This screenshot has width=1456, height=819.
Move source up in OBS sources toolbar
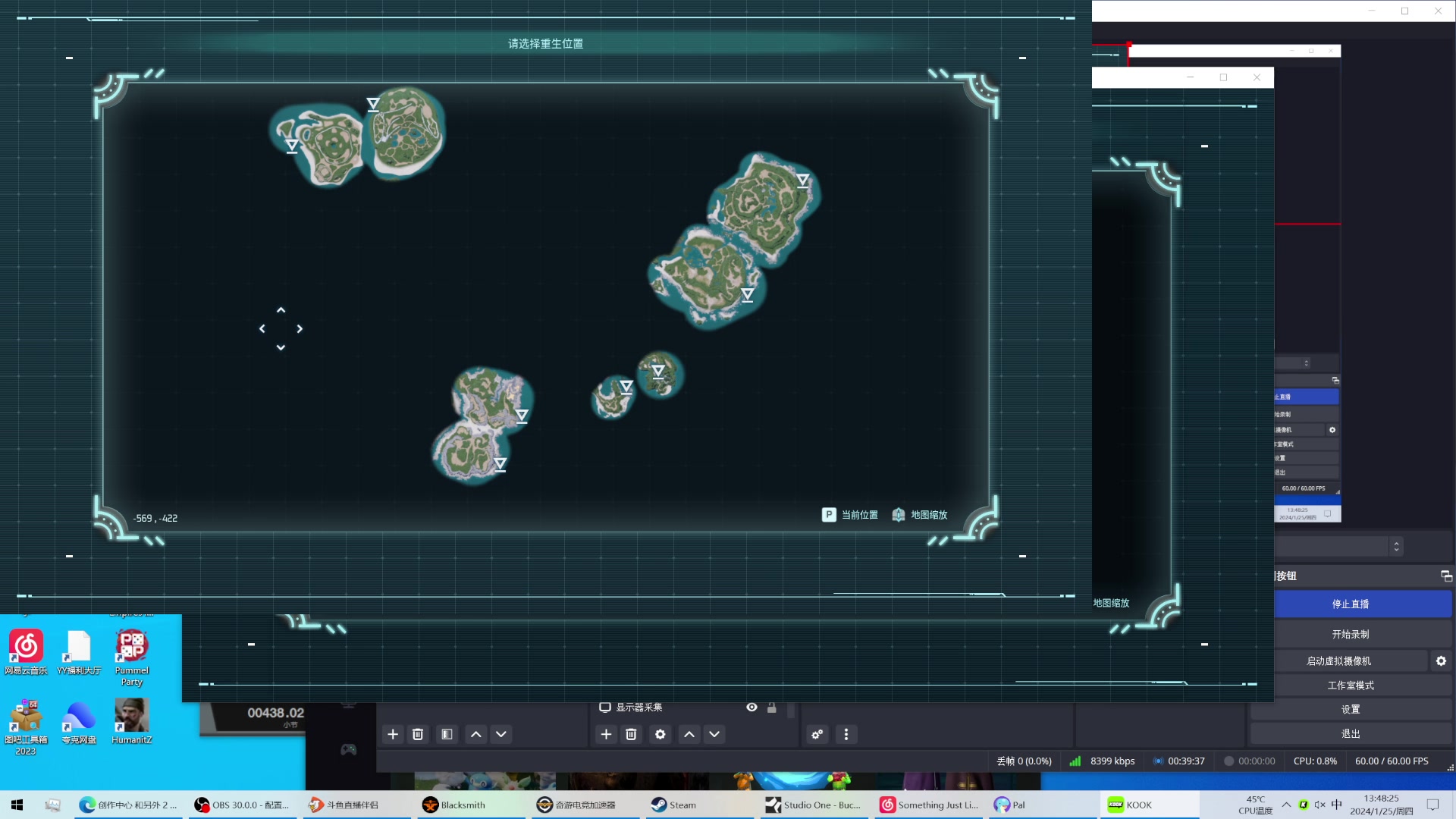coord(689,734)
